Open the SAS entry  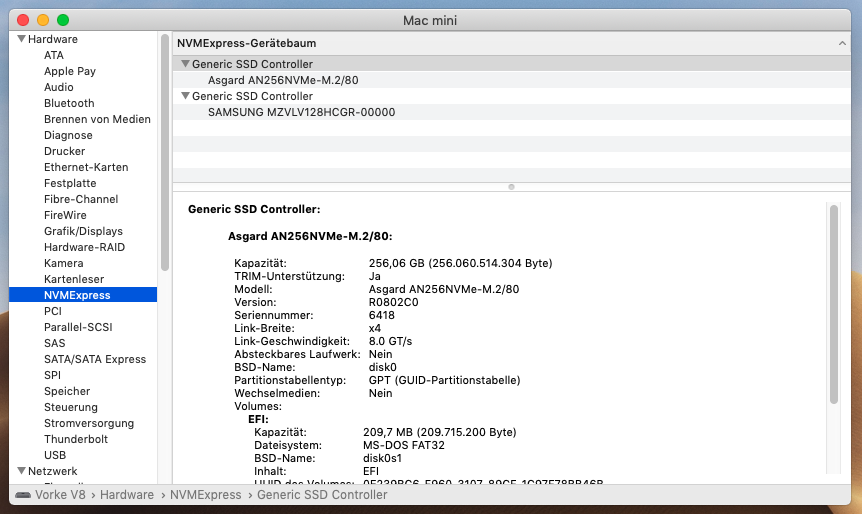(x=54, y=342)
